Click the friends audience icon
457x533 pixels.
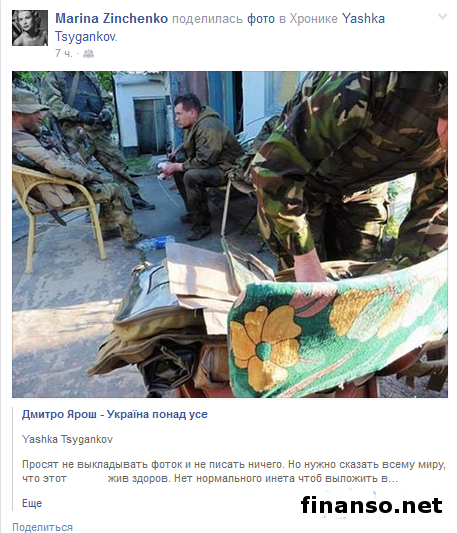click(88, 54)
